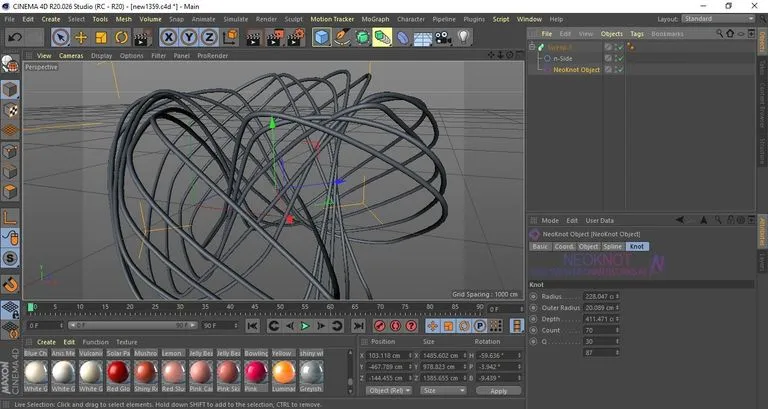Click the Radius value field
The width and height of the screenshot is (768, 409).
click(599, 296)
